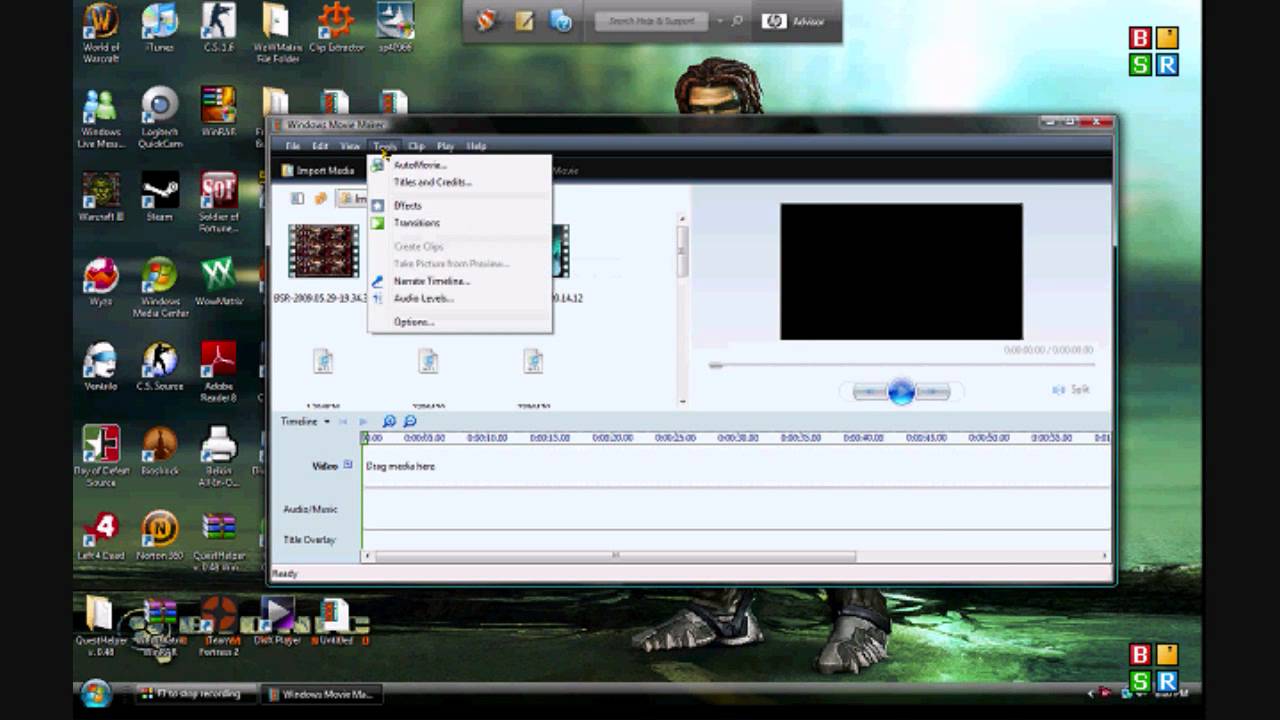The image size is (1280, 720).
Task: Open the Adobe Reader 8 desktop shortcut
Action: 218,372
